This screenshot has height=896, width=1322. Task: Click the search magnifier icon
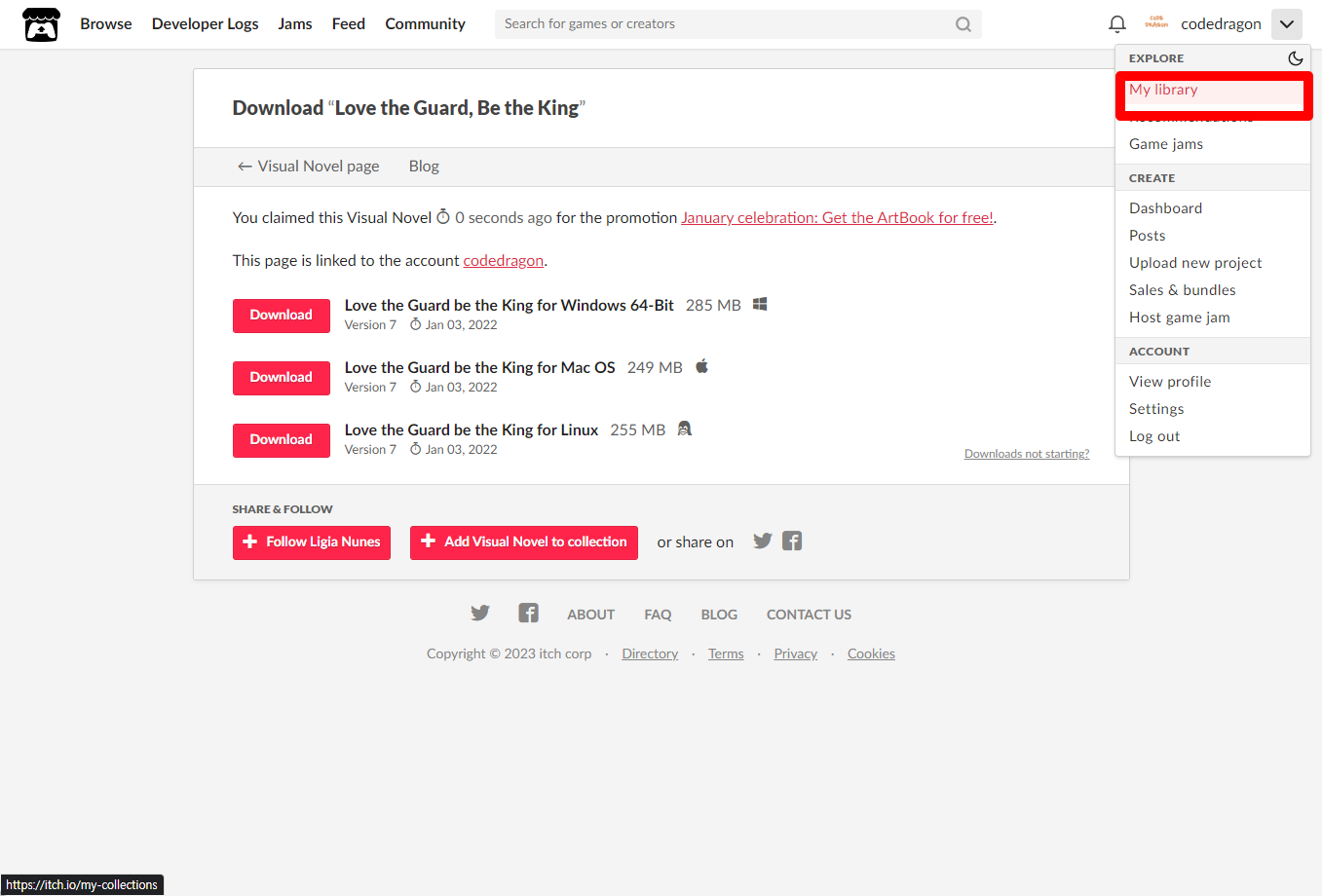[x=963, y=24]
